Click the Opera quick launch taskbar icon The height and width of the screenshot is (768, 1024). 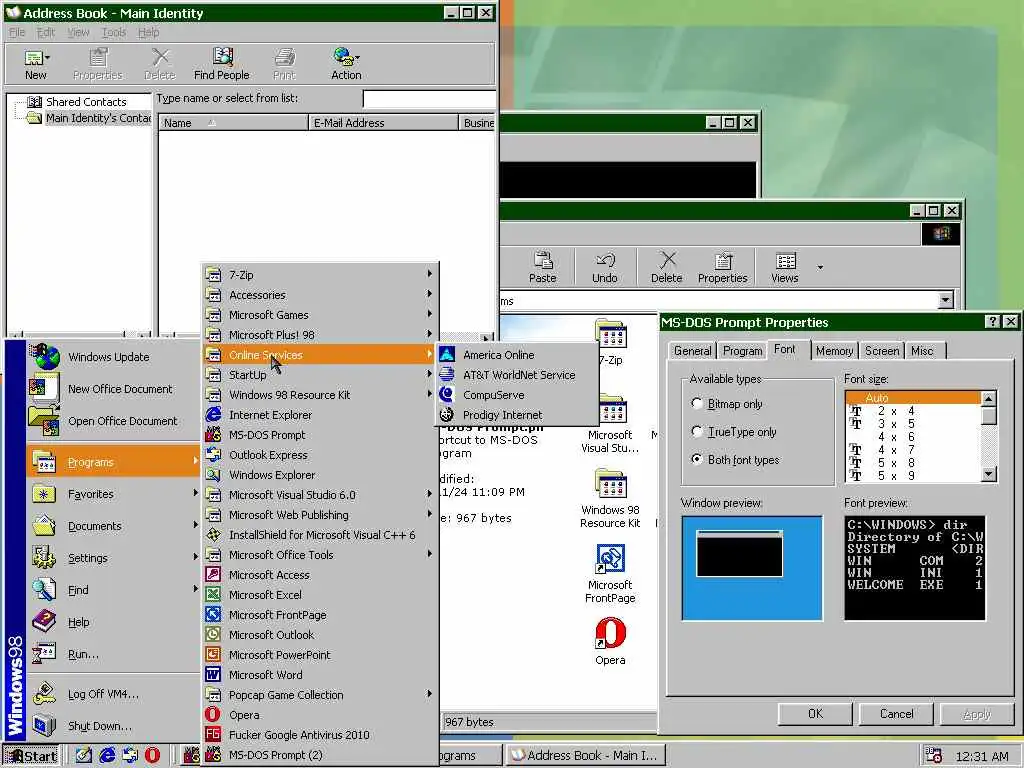152,755
